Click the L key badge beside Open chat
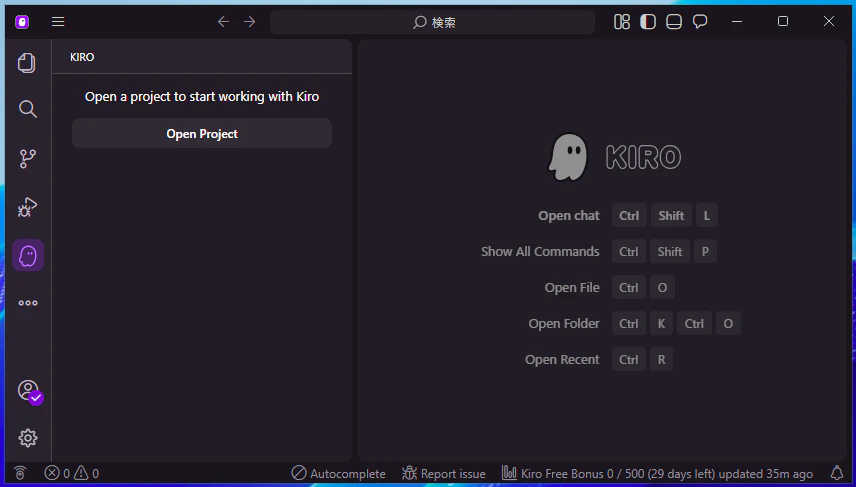 pos(706,216)
